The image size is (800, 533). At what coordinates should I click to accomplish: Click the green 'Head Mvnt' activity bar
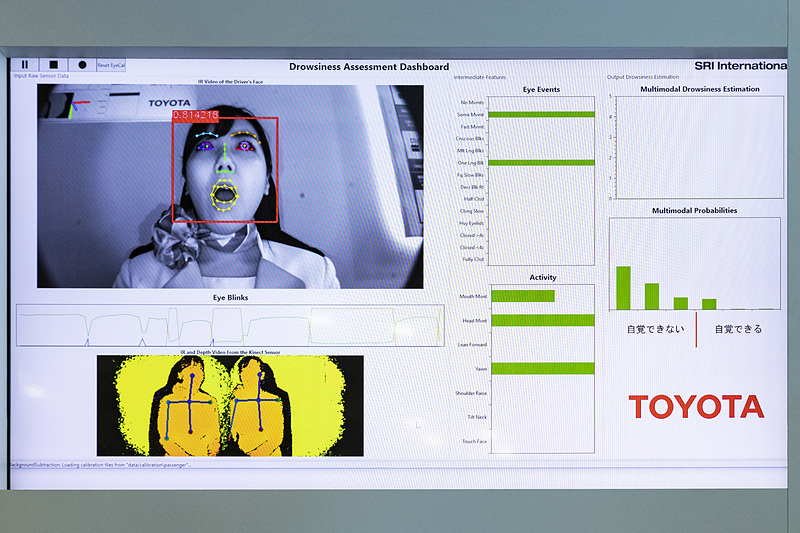click(x=543, y=320)
